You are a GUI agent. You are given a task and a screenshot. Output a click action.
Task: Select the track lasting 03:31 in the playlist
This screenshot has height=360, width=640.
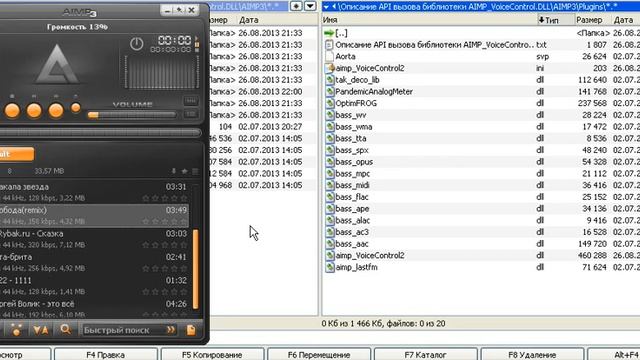pos(94,192)
